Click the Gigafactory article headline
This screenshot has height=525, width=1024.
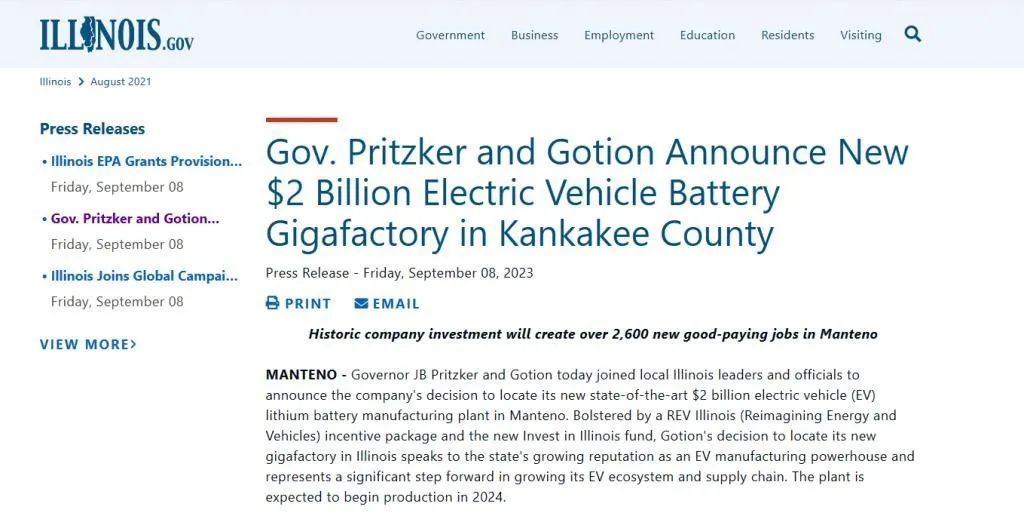(x=587, y=193)
